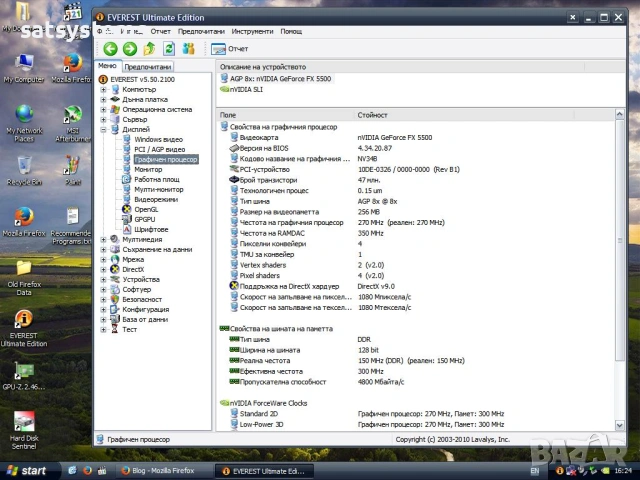Click the Standard 2D clocks row
The width and height of the screenshot is (640, 480).
[x=415, y=414]
